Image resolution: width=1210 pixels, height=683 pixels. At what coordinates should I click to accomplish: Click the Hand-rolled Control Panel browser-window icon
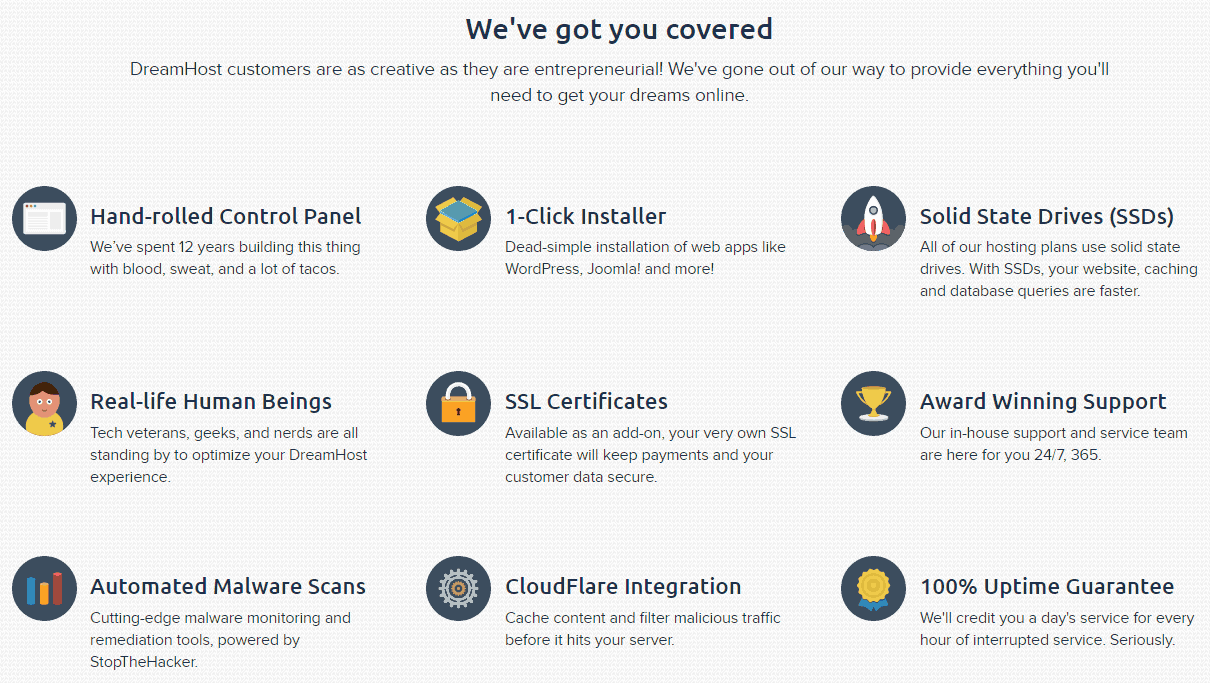(44, 218)
